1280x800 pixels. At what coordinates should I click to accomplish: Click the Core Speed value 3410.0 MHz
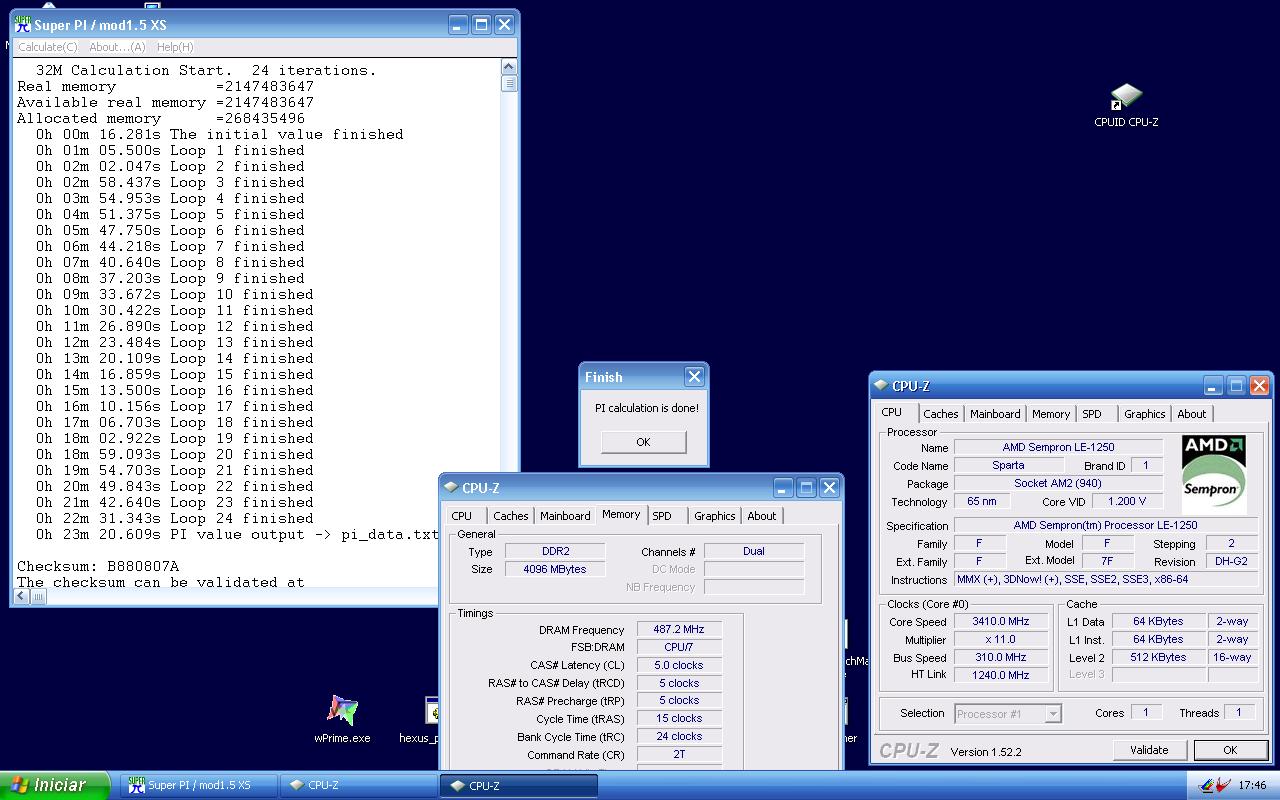point(1000,622)
